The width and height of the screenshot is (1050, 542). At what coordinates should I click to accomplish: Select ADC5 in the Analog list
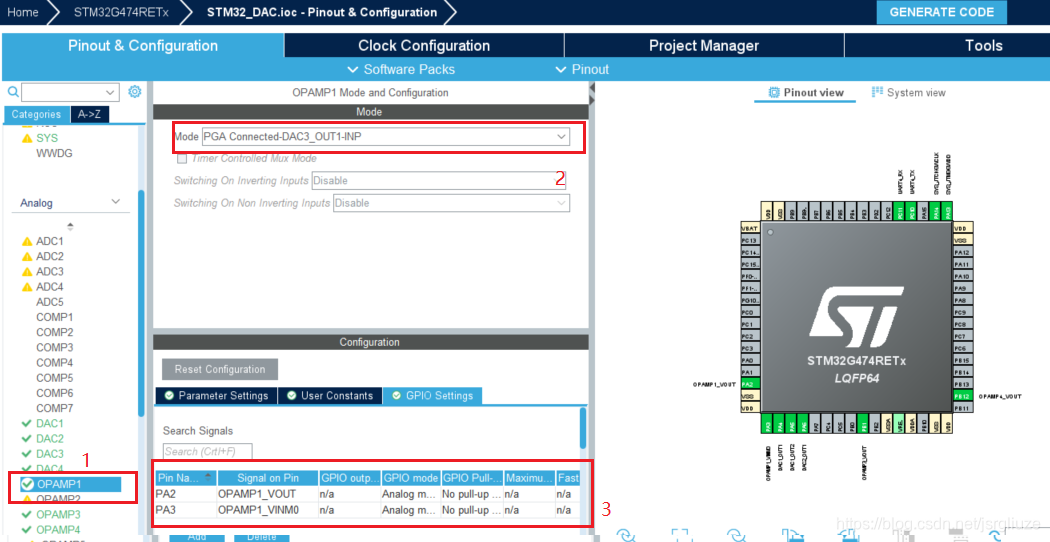point(50,302)
